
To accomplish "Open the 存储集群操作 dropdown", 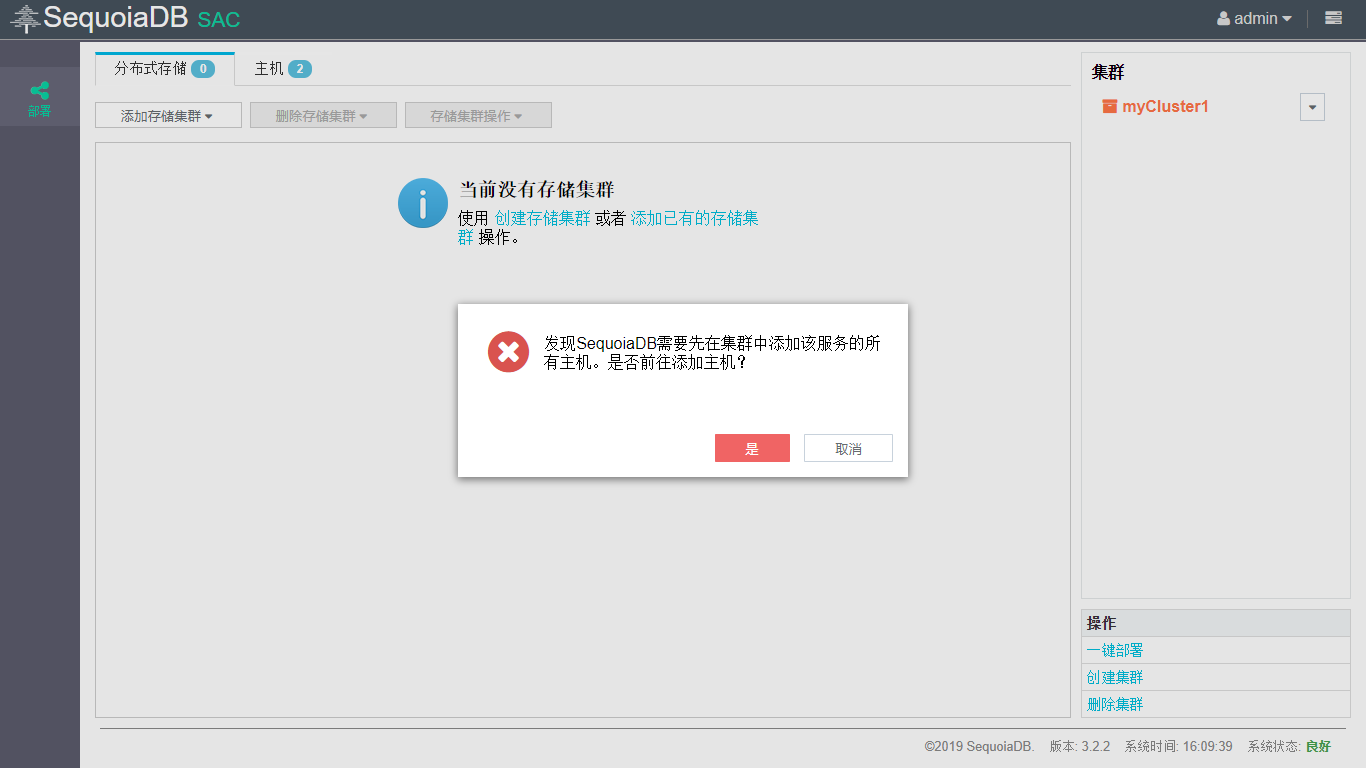I will tap(478, 115).
